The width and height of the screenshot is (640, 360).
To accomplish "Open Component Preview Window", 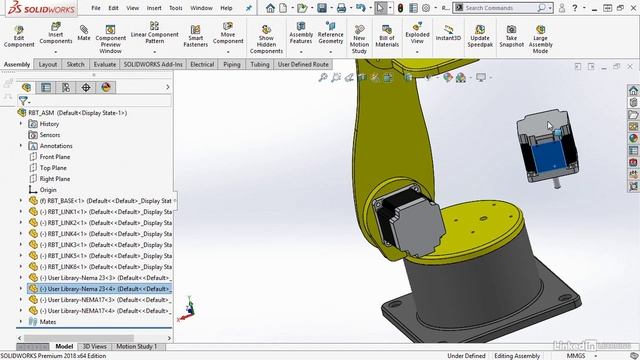I will click(x=110, y=39).
